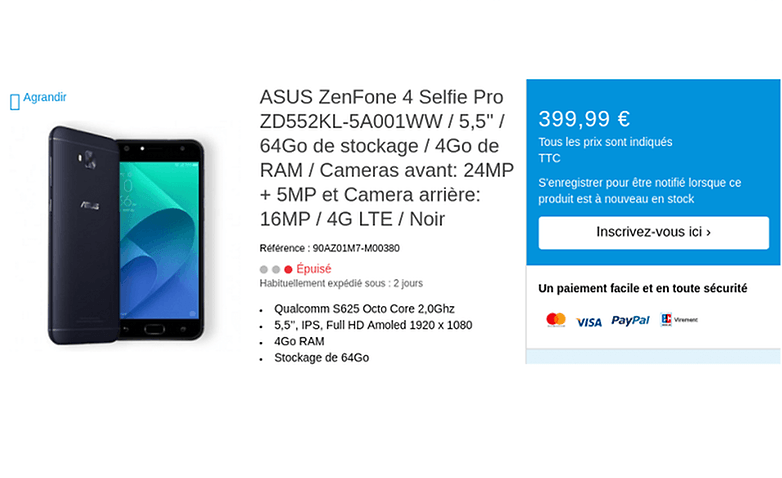Choose the PayPal payment logo
Screen dimensions: 782x478
(x=630, y=320)
